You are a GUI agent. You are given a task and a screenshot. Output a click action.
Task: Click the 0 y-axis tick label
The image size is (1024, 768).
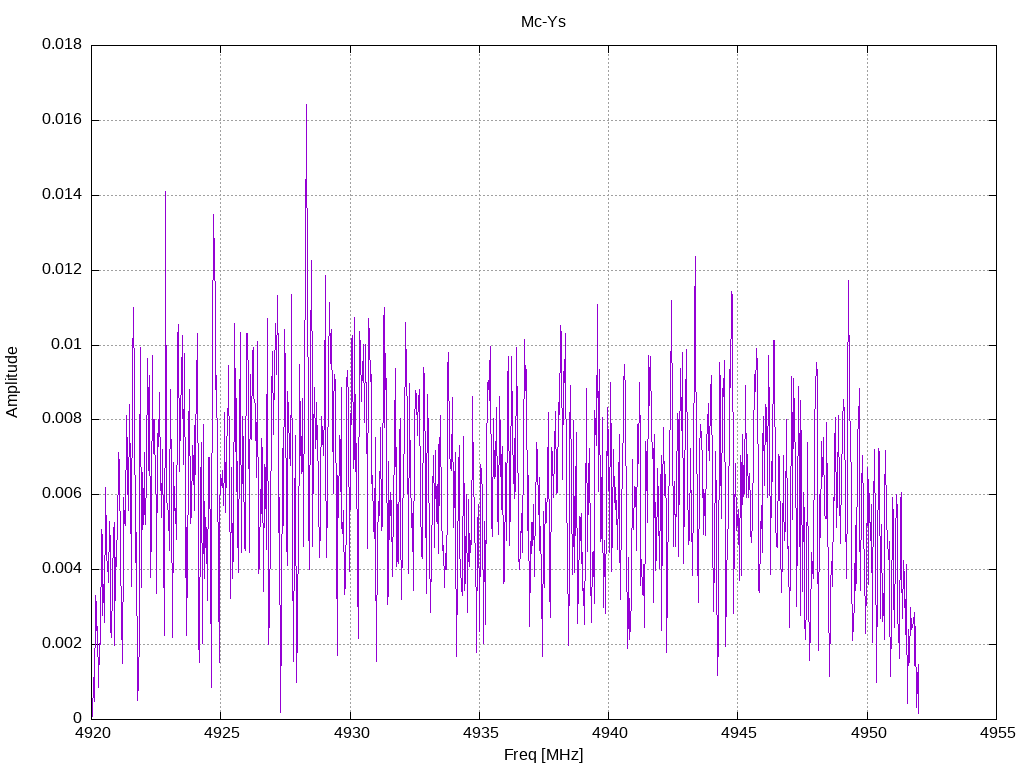(78, 718)
